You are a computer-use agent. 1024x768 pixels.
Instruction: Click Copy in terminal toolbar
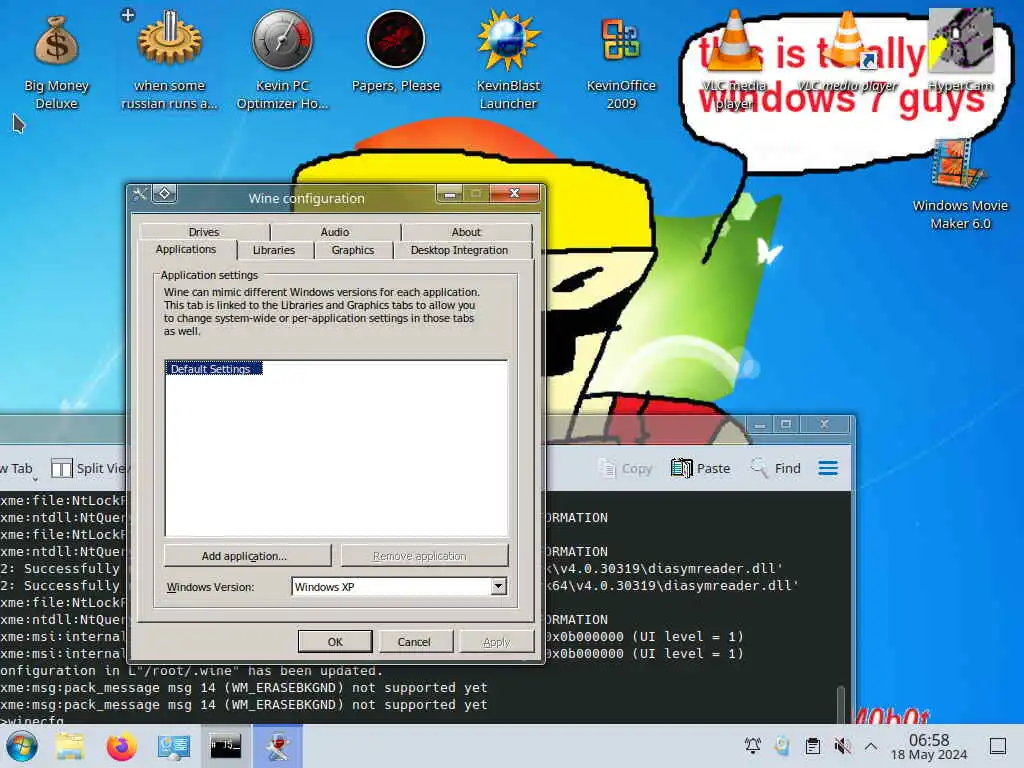click(x=626, y=468)
